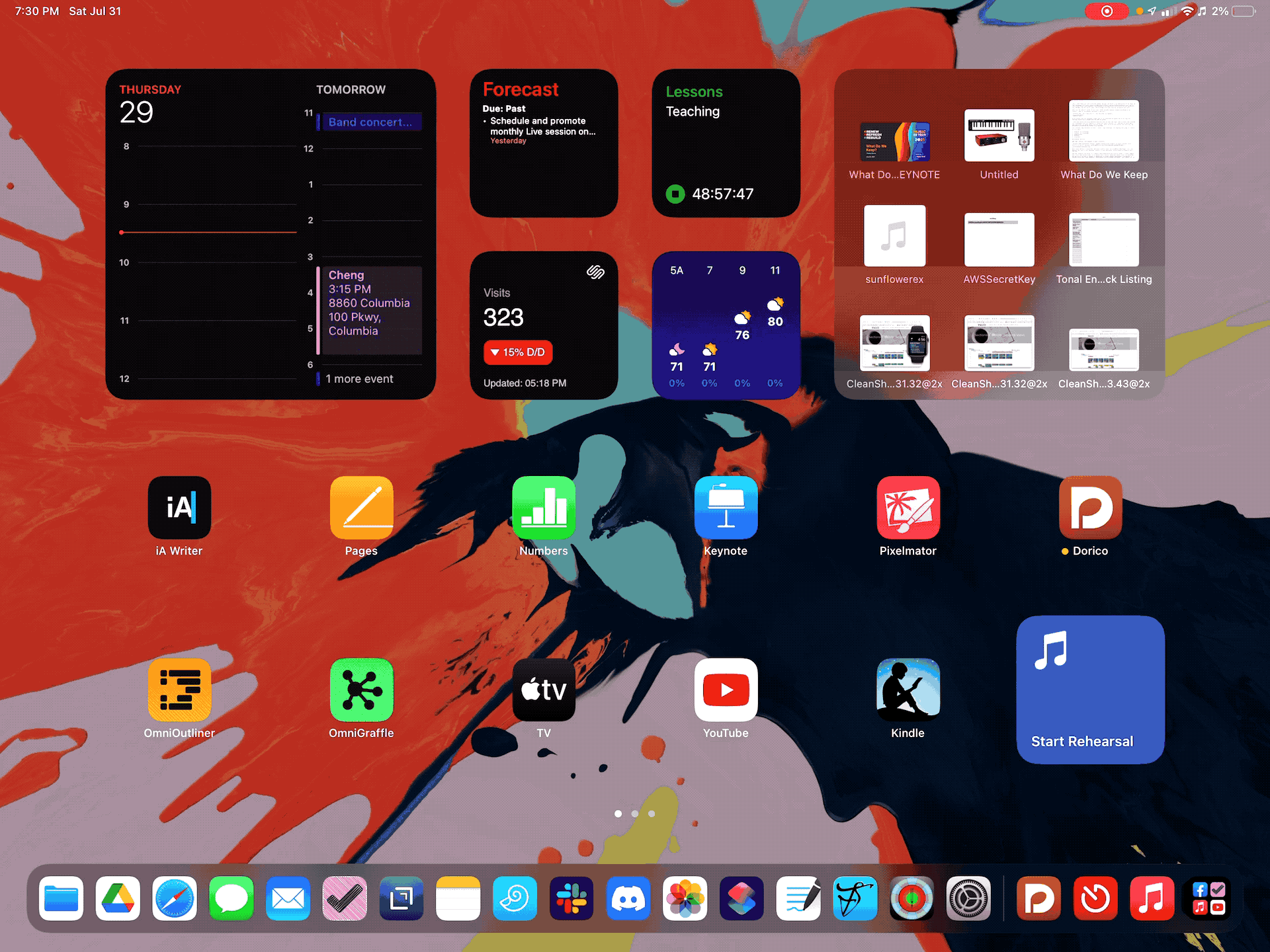Screen dimensions: 1270x952
Task: Tap the status bar clock showing 7:30 PM
Action: pos(37,11)
